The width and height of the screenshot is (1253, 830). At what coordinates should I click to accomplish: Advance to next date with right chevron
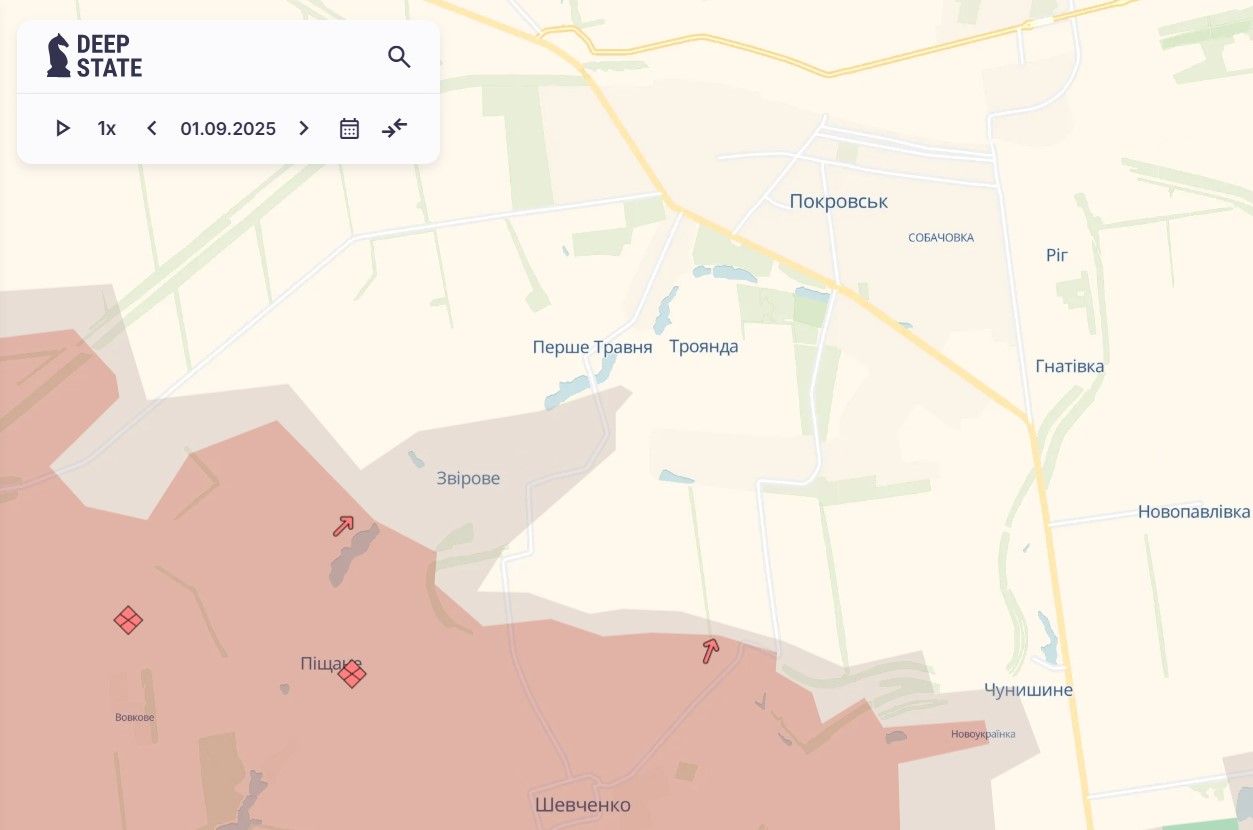coord(304,128)
